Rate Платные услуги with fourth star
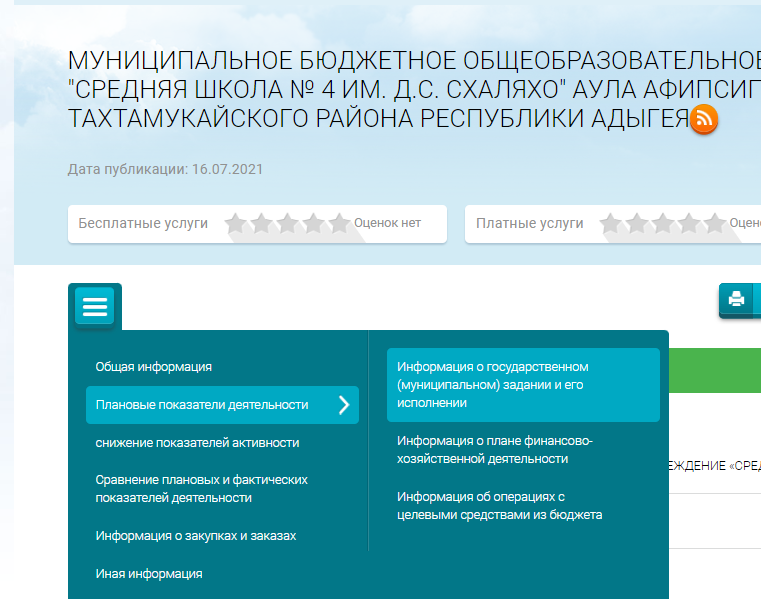 pos(689,223)
